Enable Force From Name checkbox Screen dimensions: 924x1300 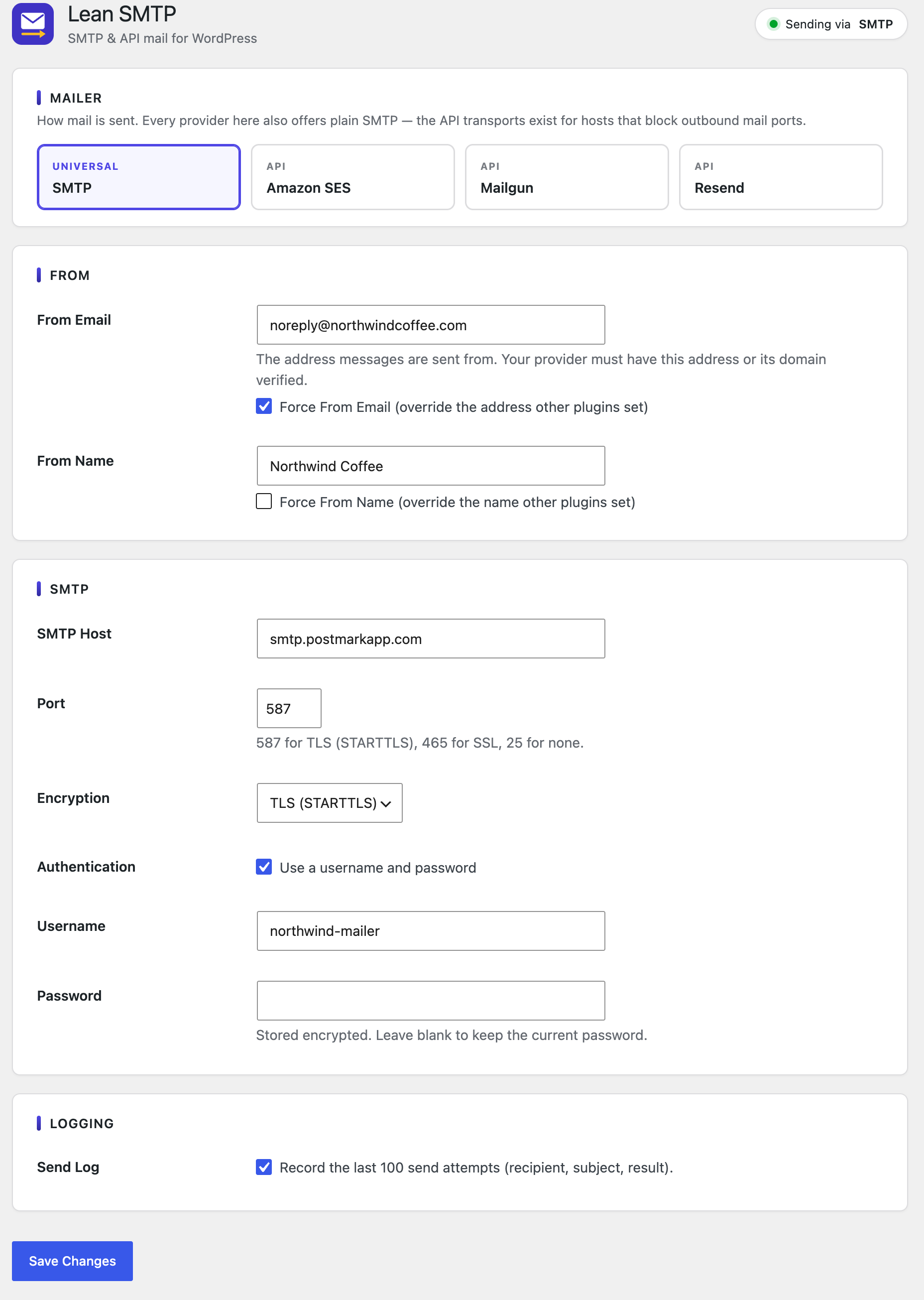coord(264,502)
